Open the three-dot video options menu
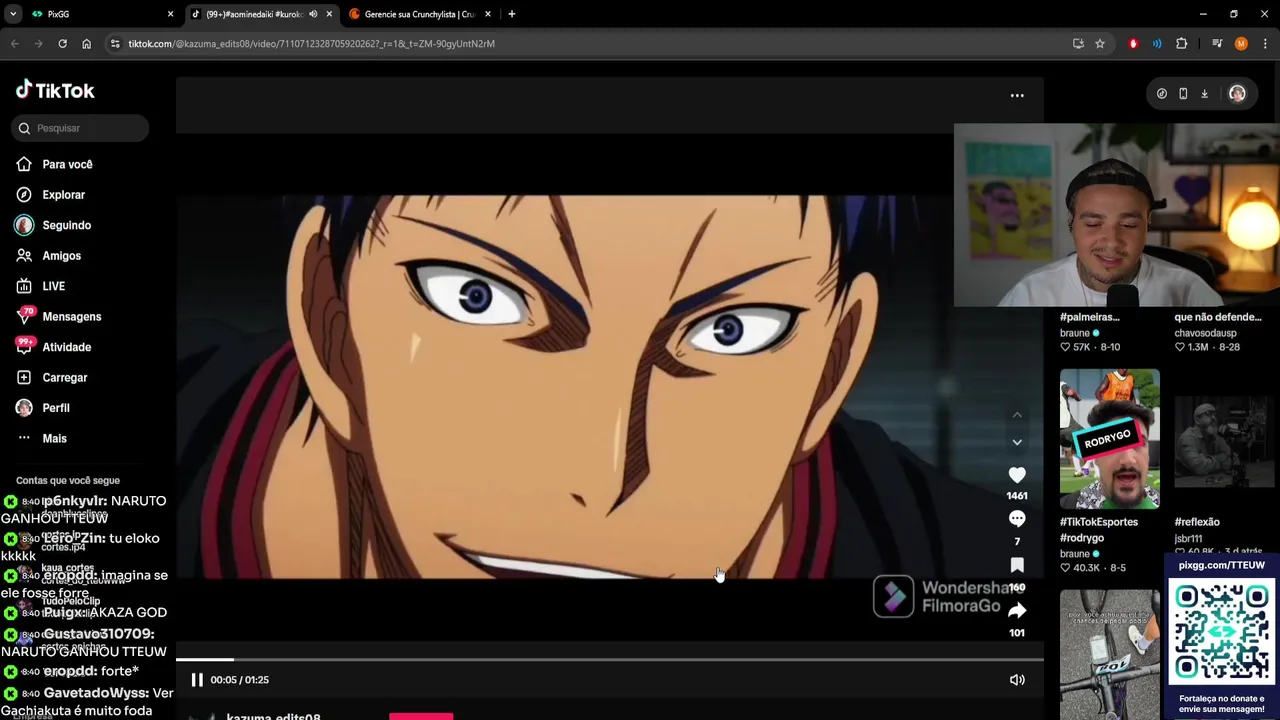Viewport: 1280px width, 720px height. click(x=1017, y=96)
